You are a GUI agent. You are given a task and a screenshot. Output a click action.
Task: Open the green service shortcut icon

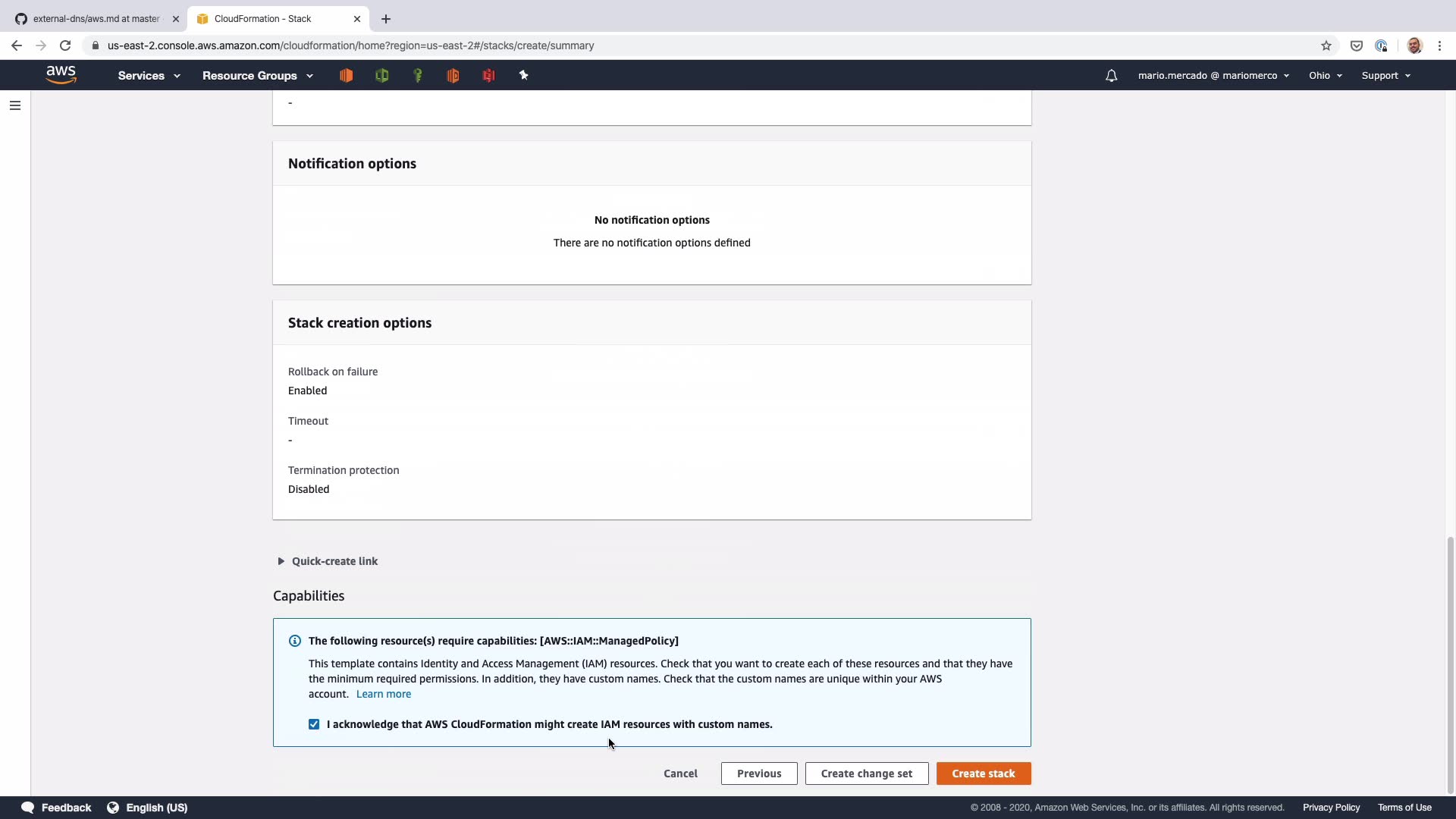point(382,75)
